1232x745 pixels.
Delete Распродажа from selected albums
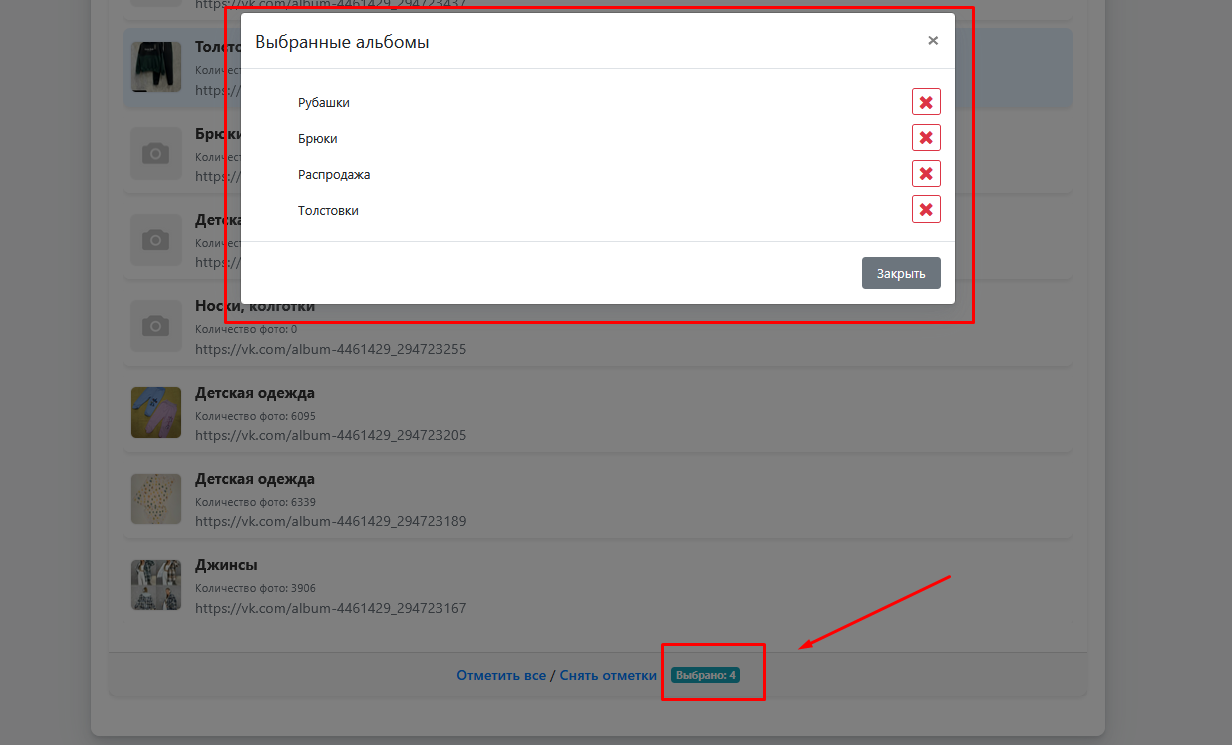[926, 174]
